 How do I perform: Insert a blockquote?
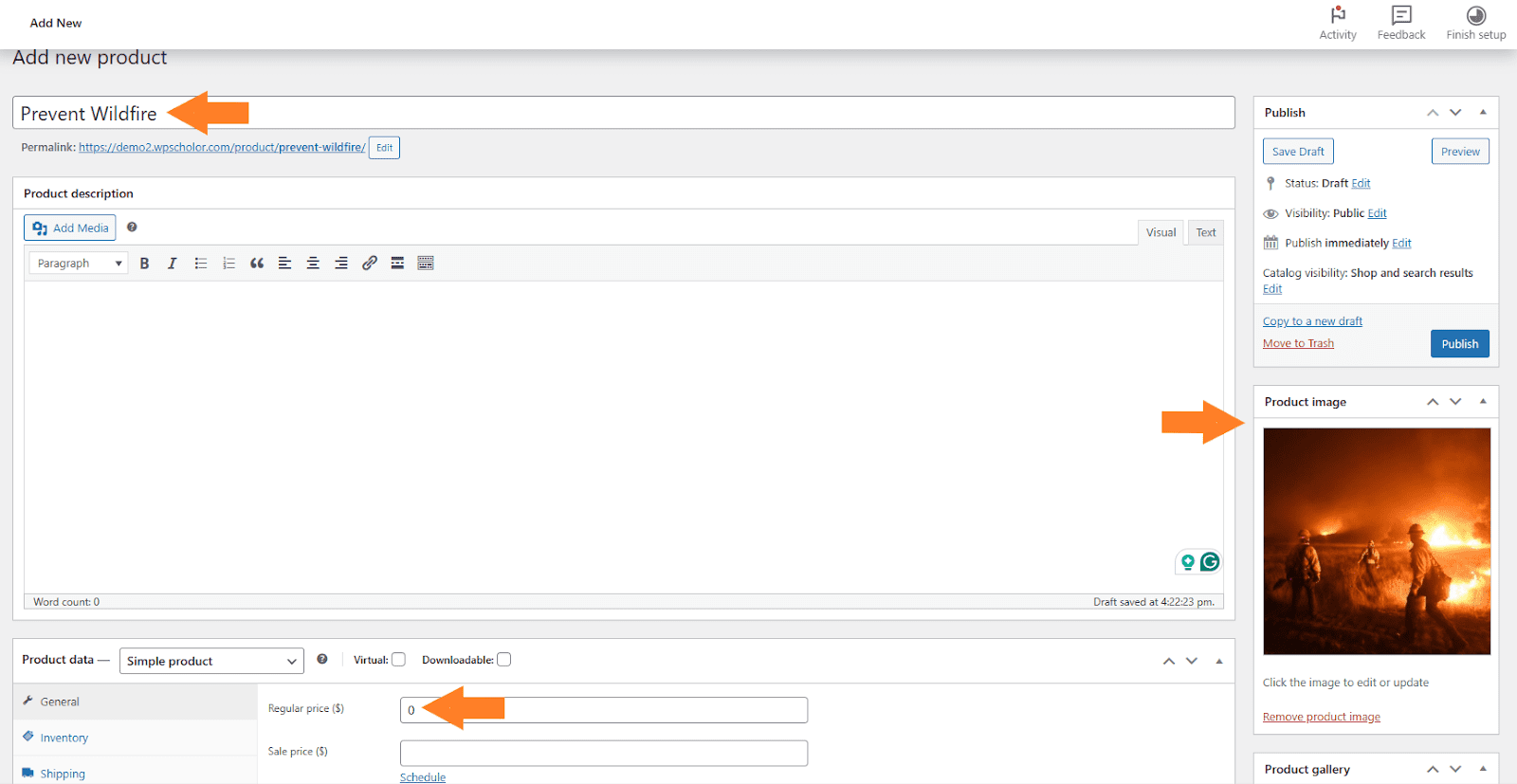[257, 264]
